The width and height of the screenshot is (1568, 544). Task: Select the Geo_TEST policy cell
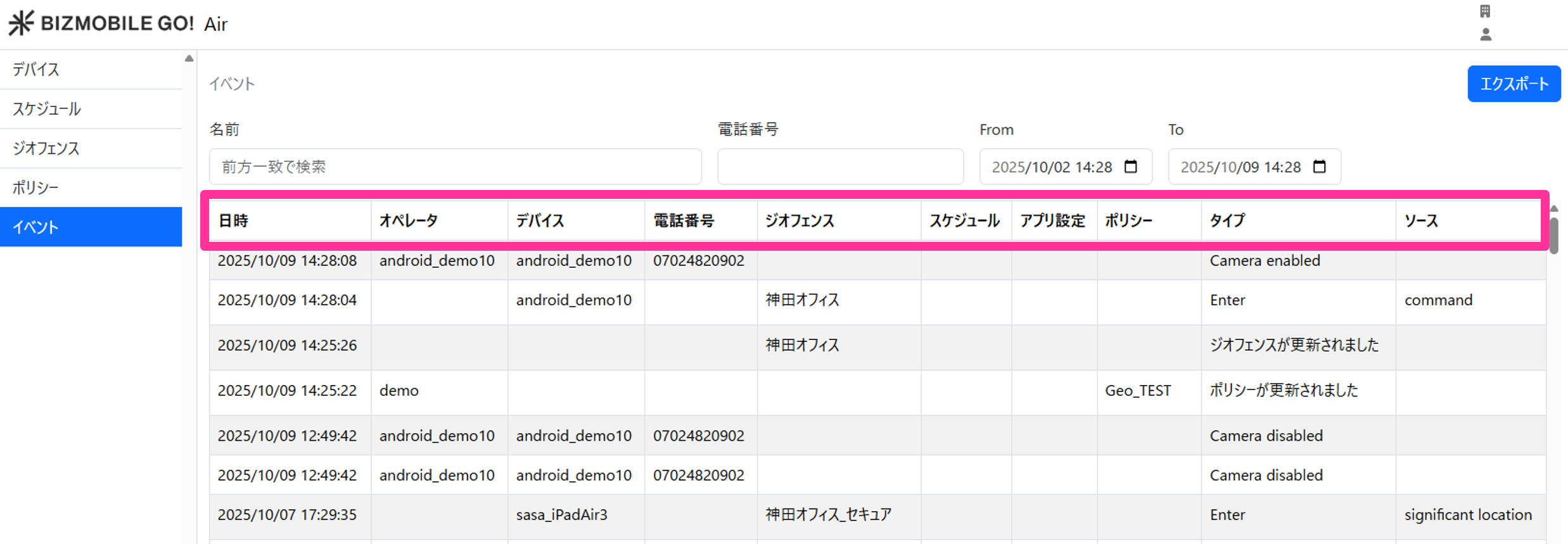(x=1138, y=391)
